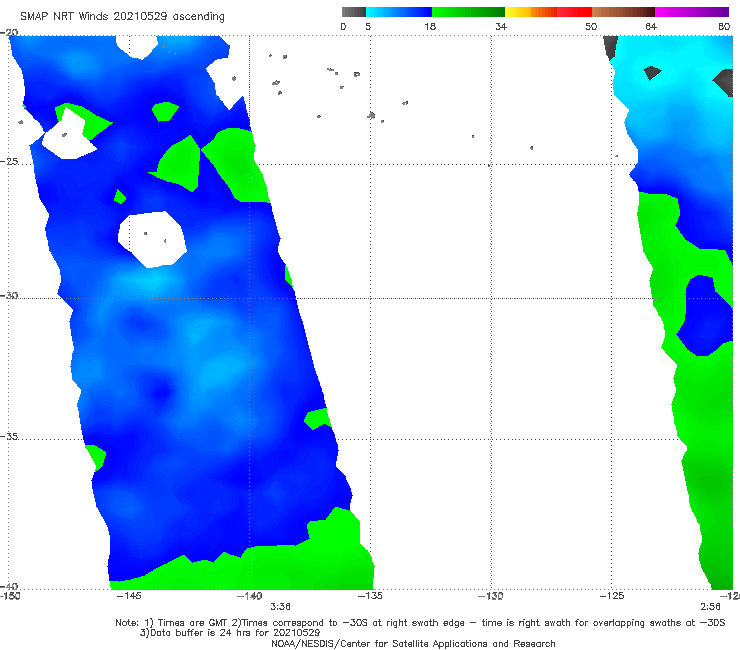Click the '34' color bar label
Viewport: 740px width, 650px height.
tap(501, 26)
